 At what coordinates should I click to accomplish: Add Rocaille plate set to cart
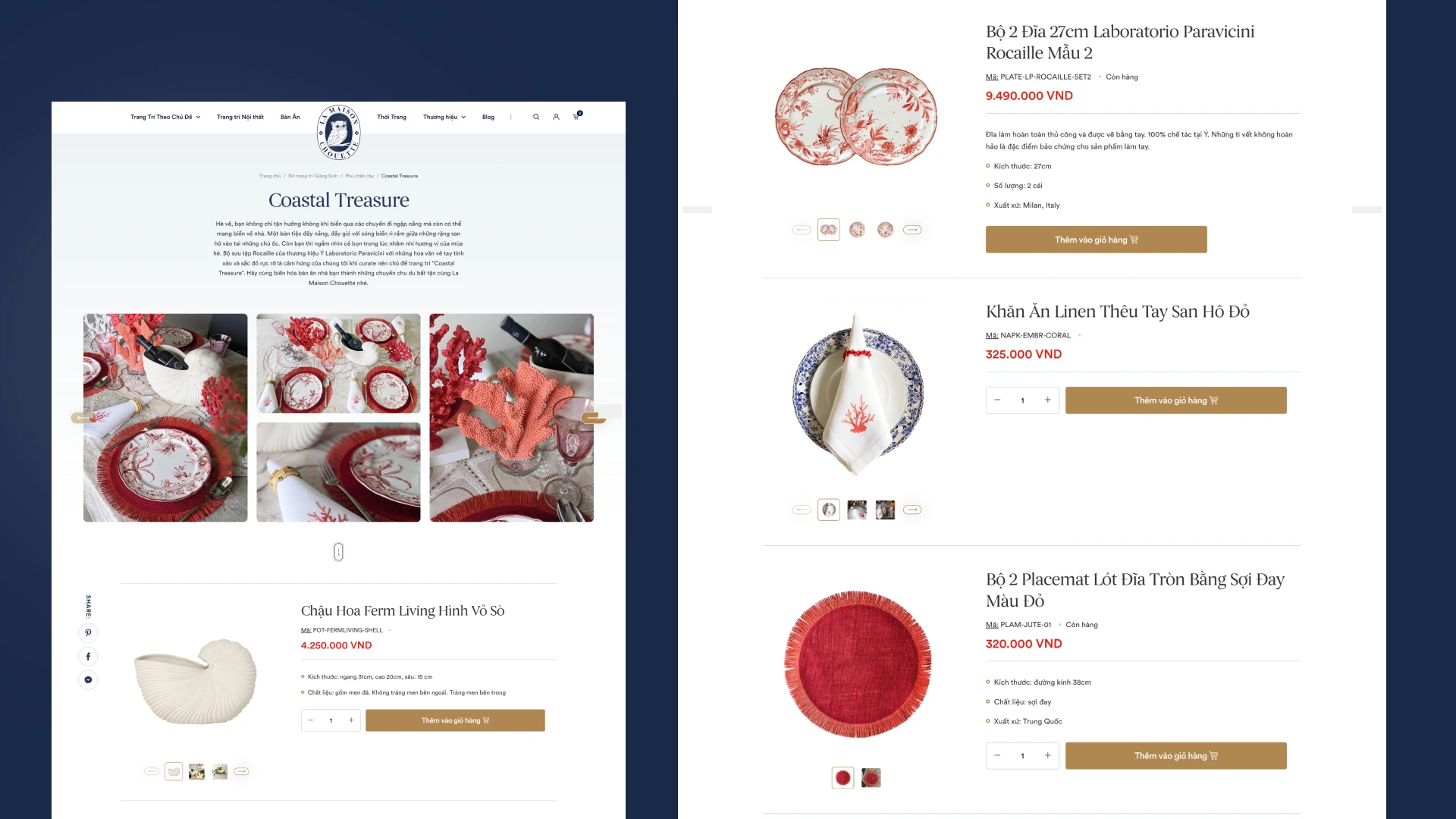1096,240
